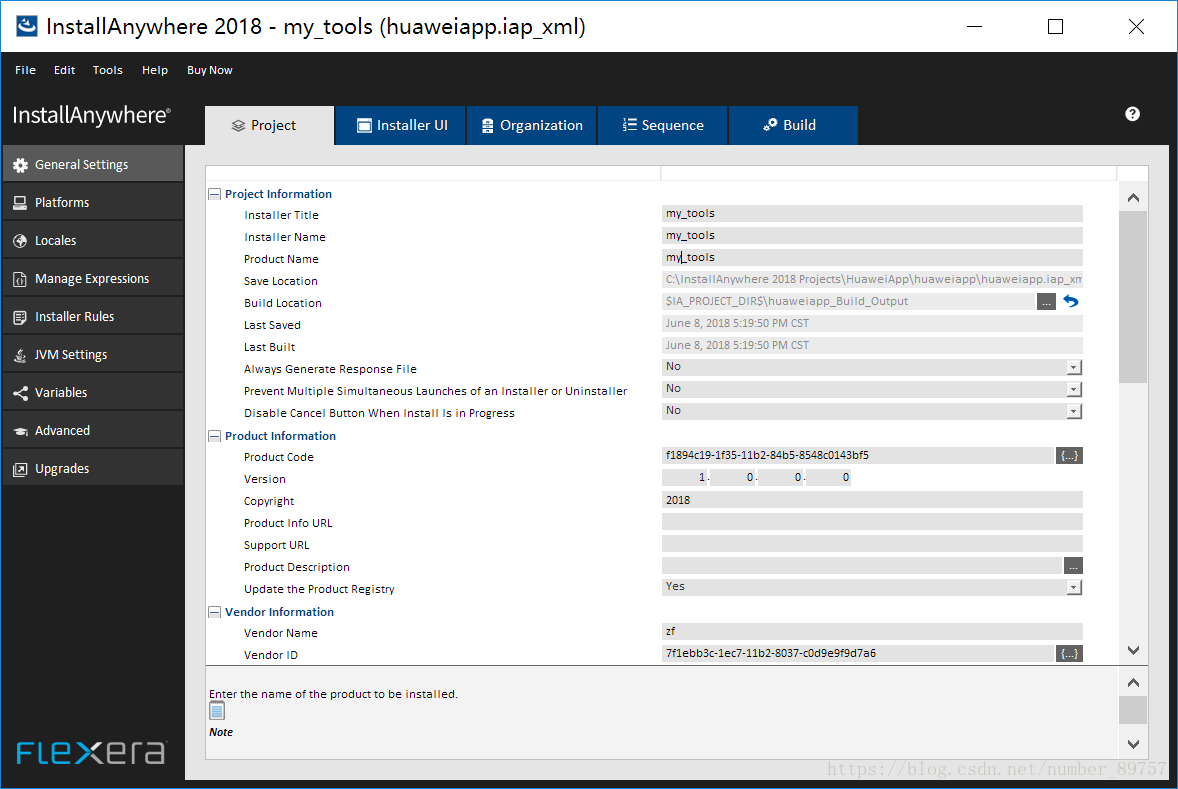Open the Tools menu
The height and width of the screenshot is (789, 1178).
point(107,70)
